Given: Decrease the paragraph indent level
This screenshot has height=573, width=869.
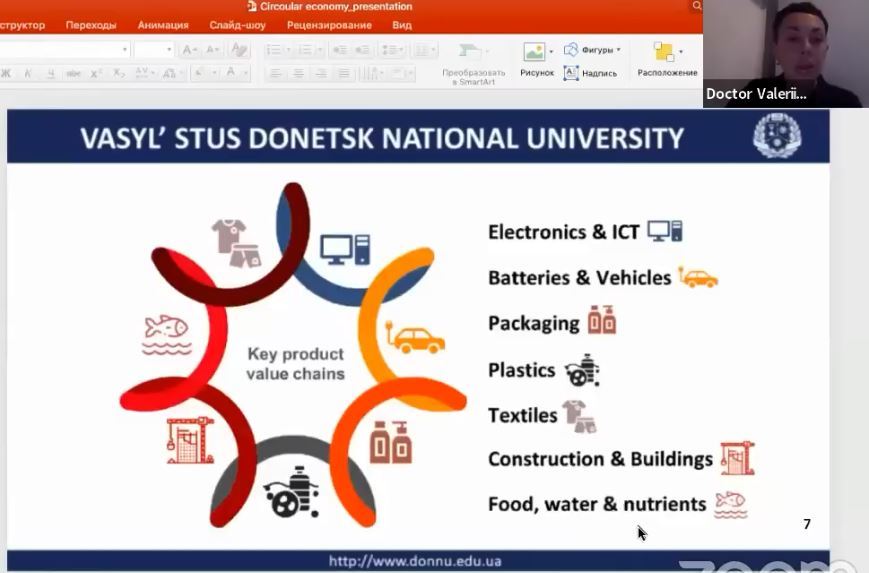Looking at the screenshot, I should (339, 50).
